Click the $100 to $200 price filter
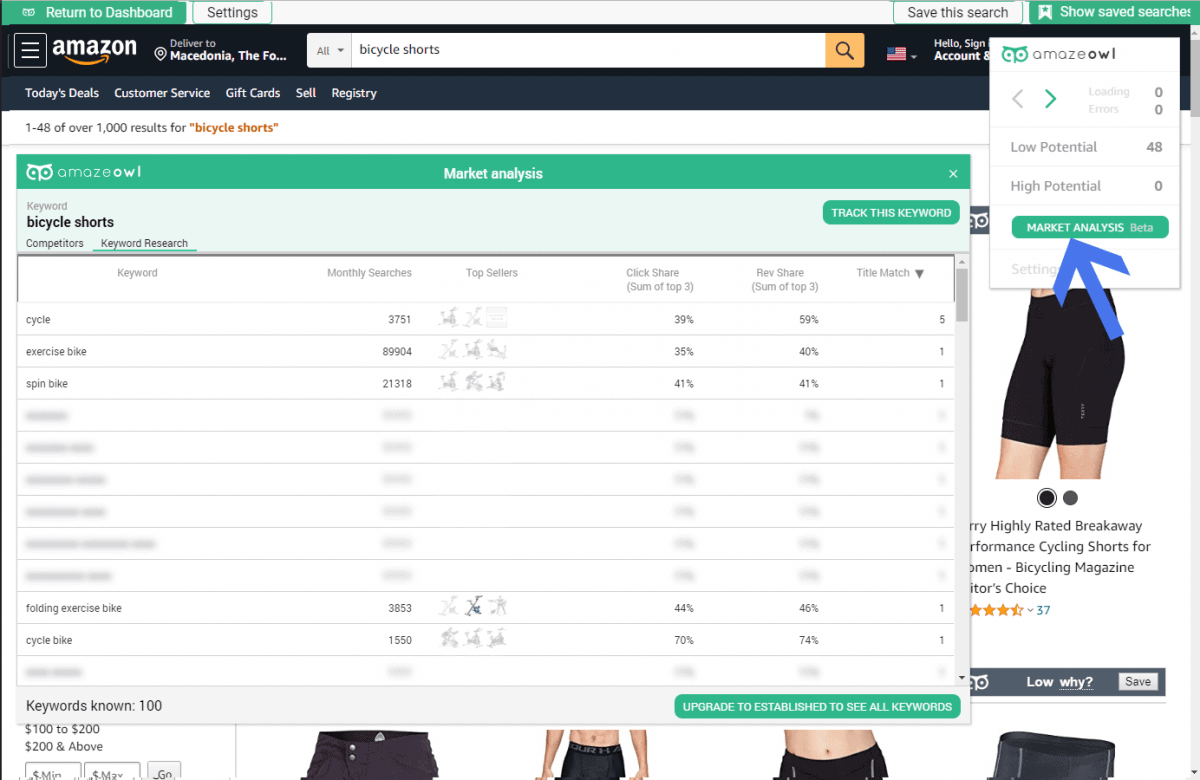 coord(62,729)
